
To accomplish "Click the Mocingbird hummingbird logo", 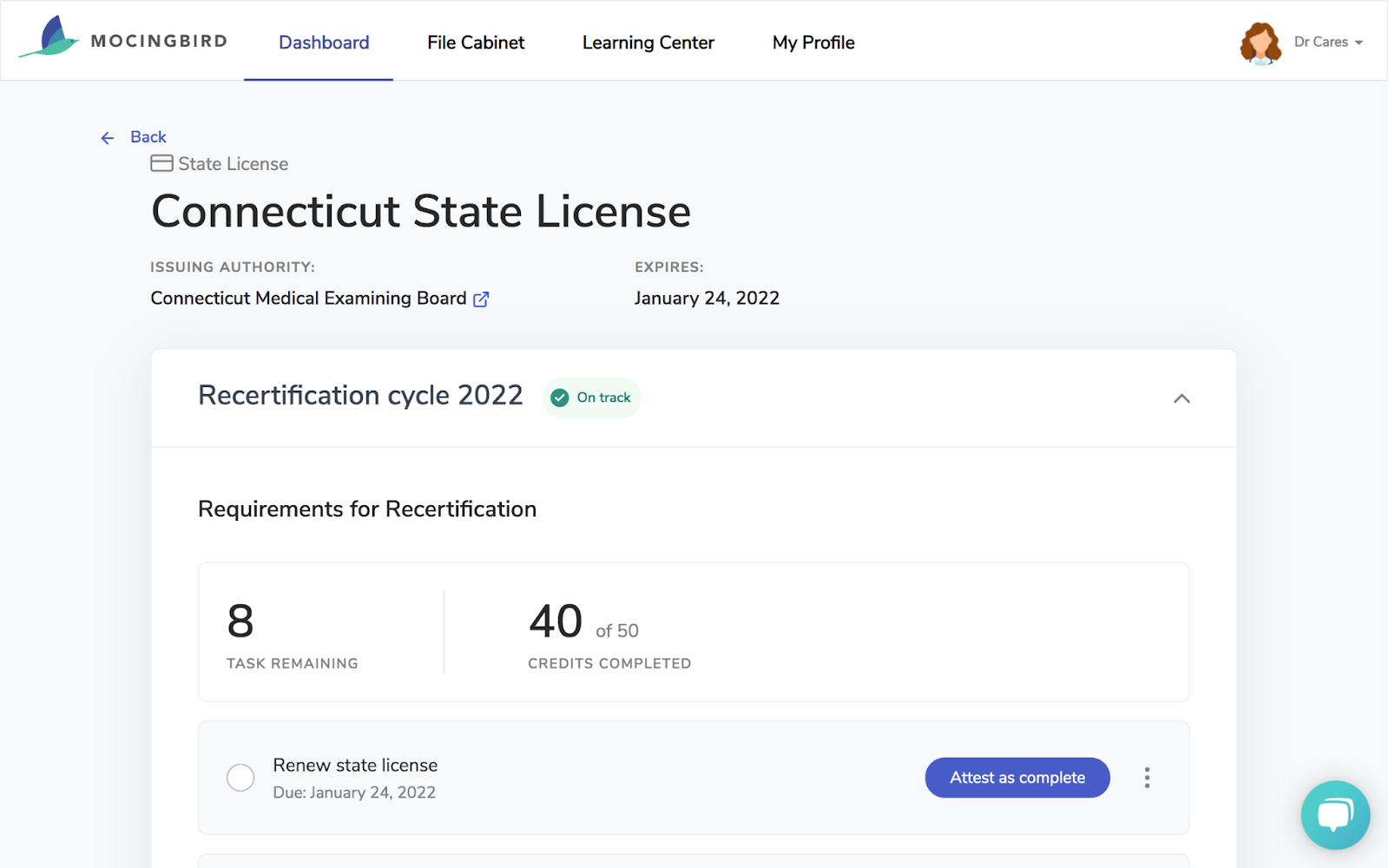I will pyautogui.click(x=50, y=38).
